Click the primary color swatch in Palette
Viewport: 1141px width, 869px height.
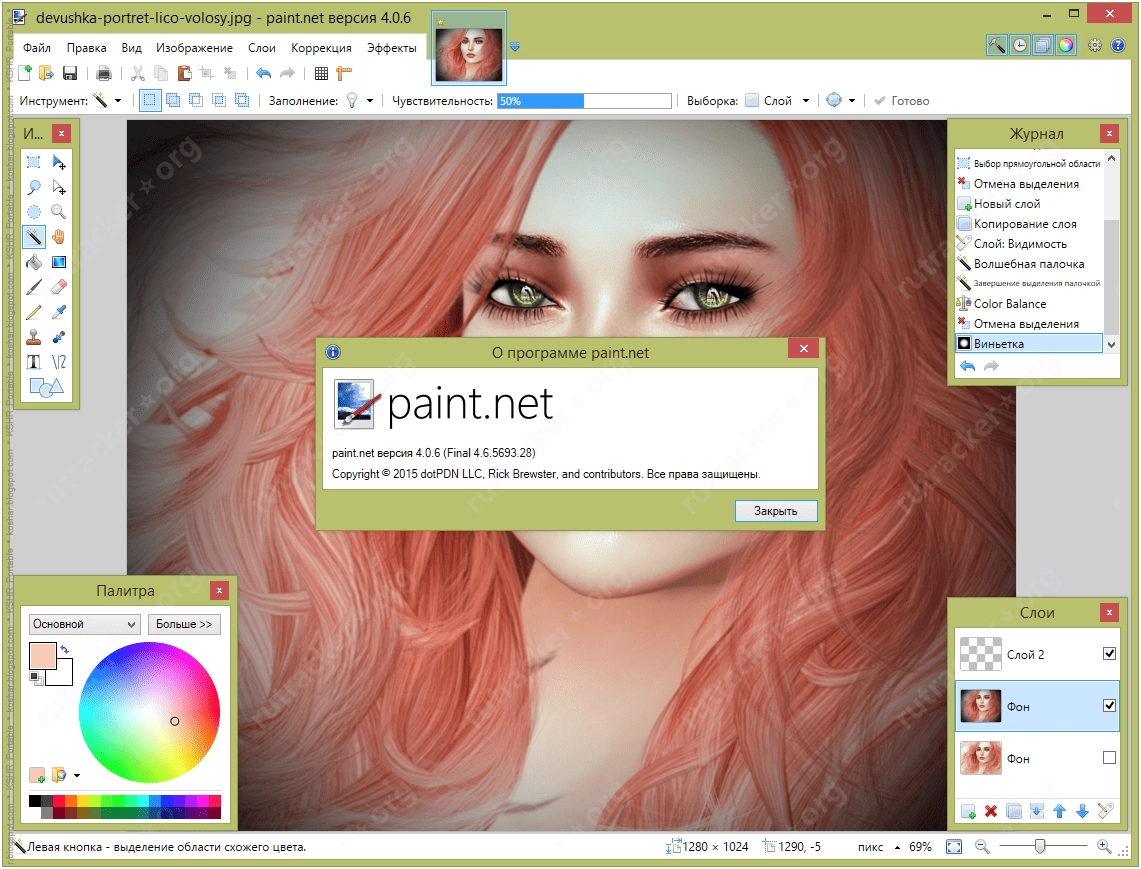coord(42,656)
